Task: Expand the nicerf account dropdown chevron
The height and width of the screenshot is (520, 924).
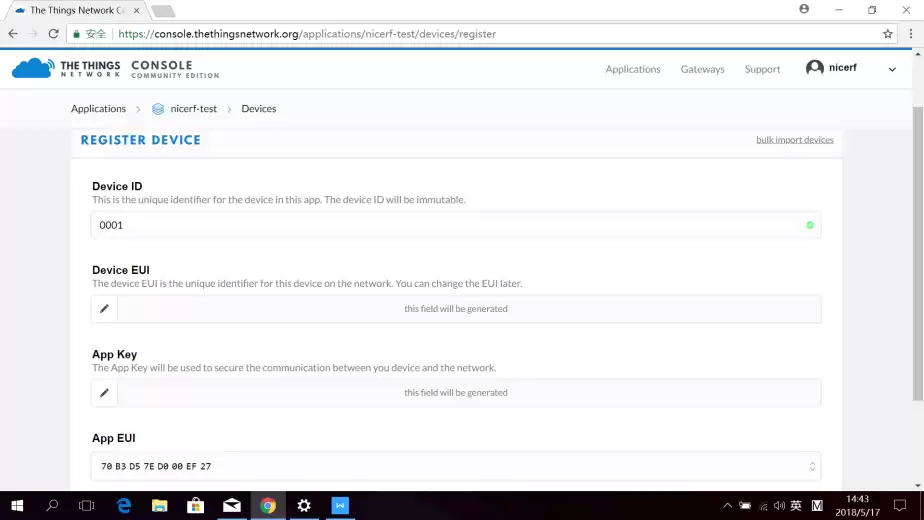Action: (892, 69)
